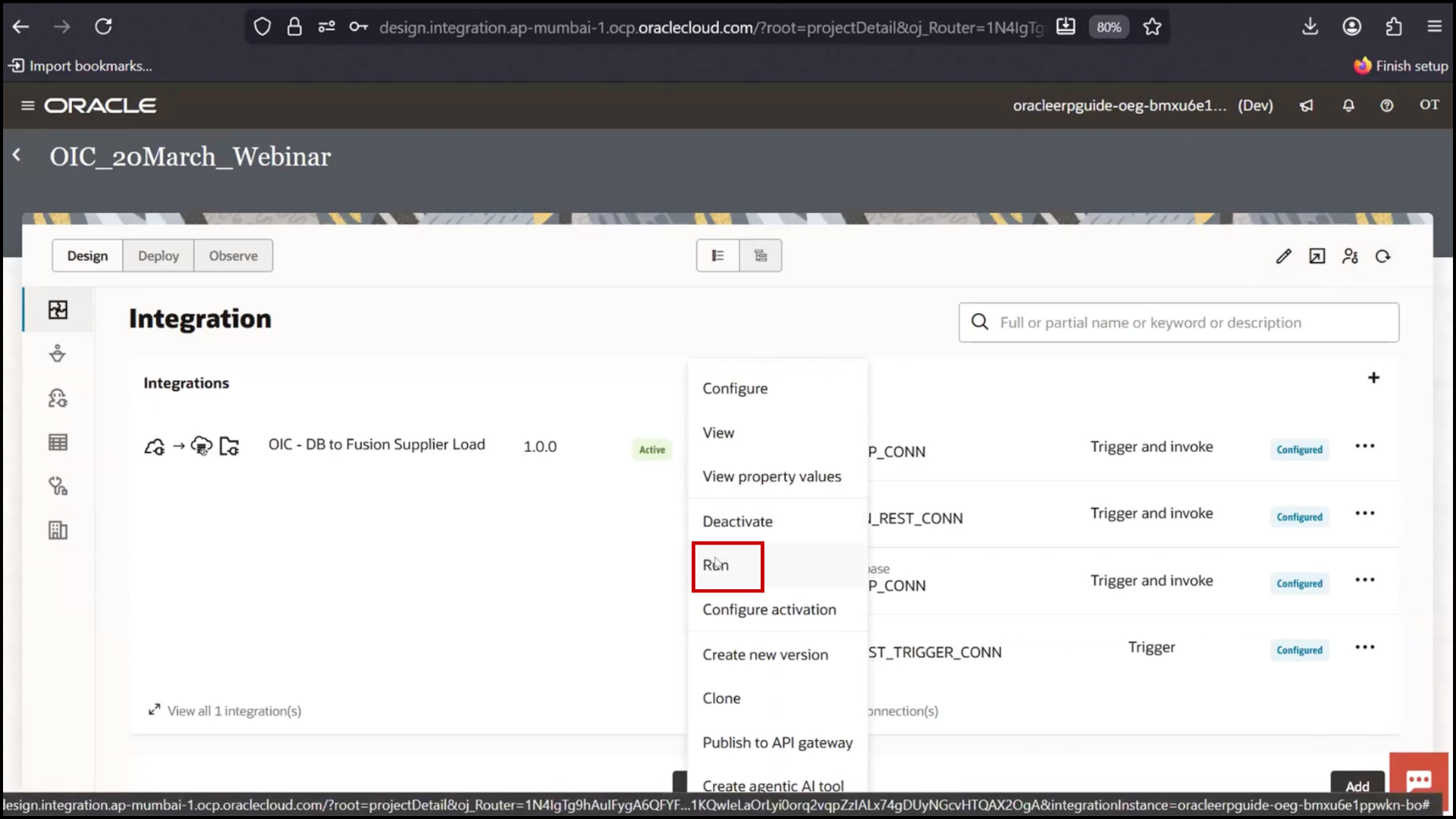1456x819 pixels.
Task: Open the stethoscope-lock sidebar icon
Action: (x=58, y=485)
